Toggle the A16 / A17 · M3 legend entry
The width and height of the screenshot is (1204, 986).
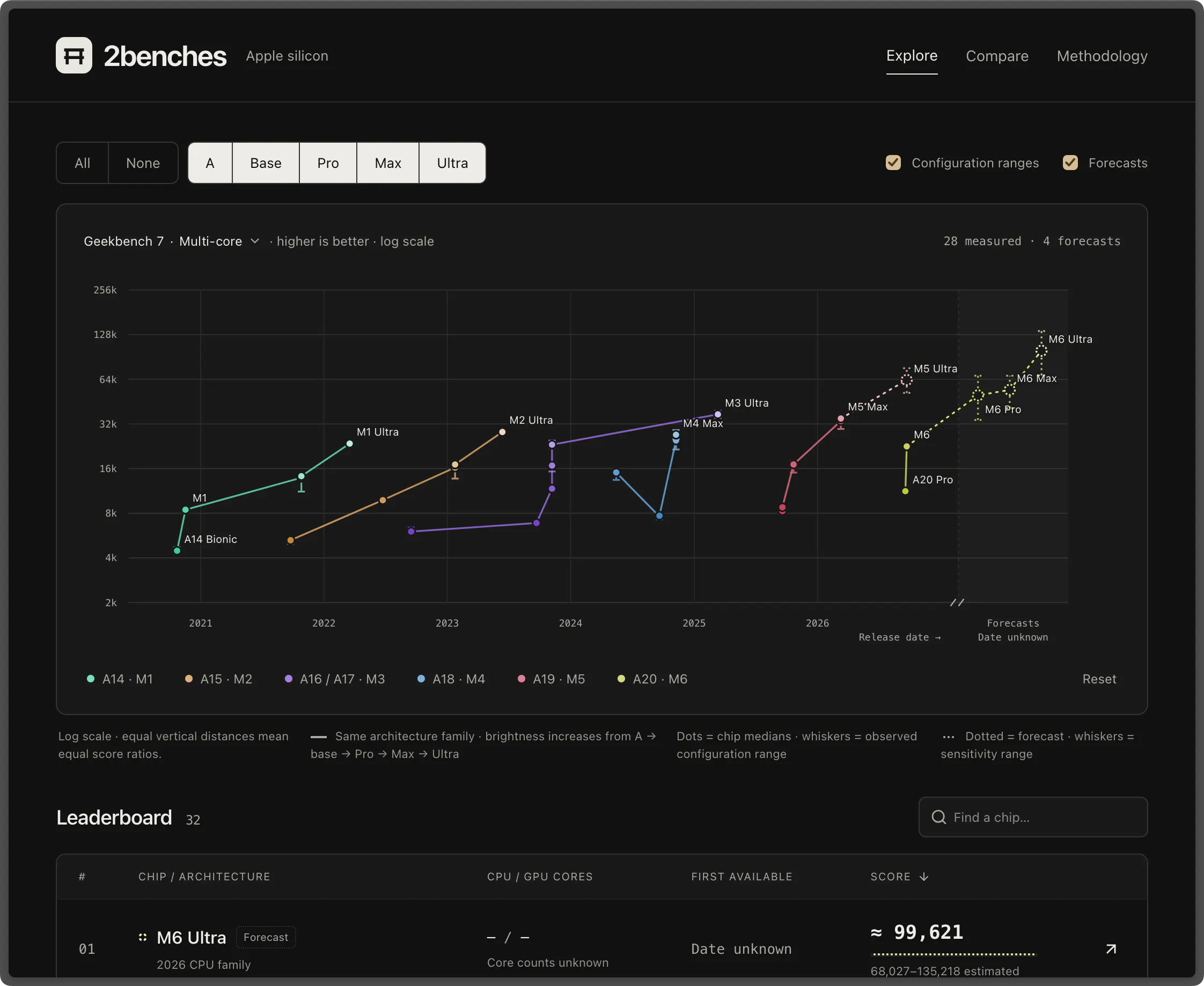[x=335, y=679]
